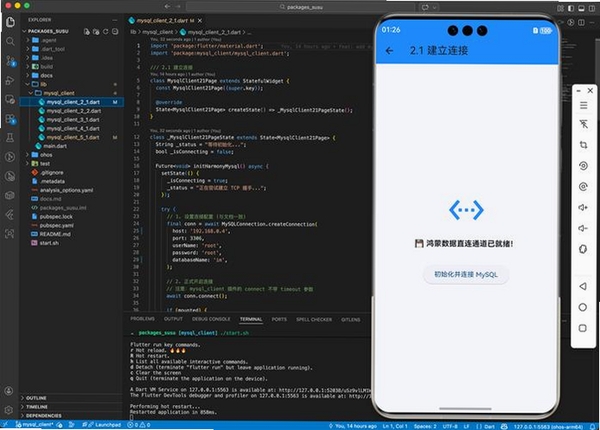Viewport: 600px width, 430px height.
Task: Click emulator volume down icon
Action: [583, 228]
